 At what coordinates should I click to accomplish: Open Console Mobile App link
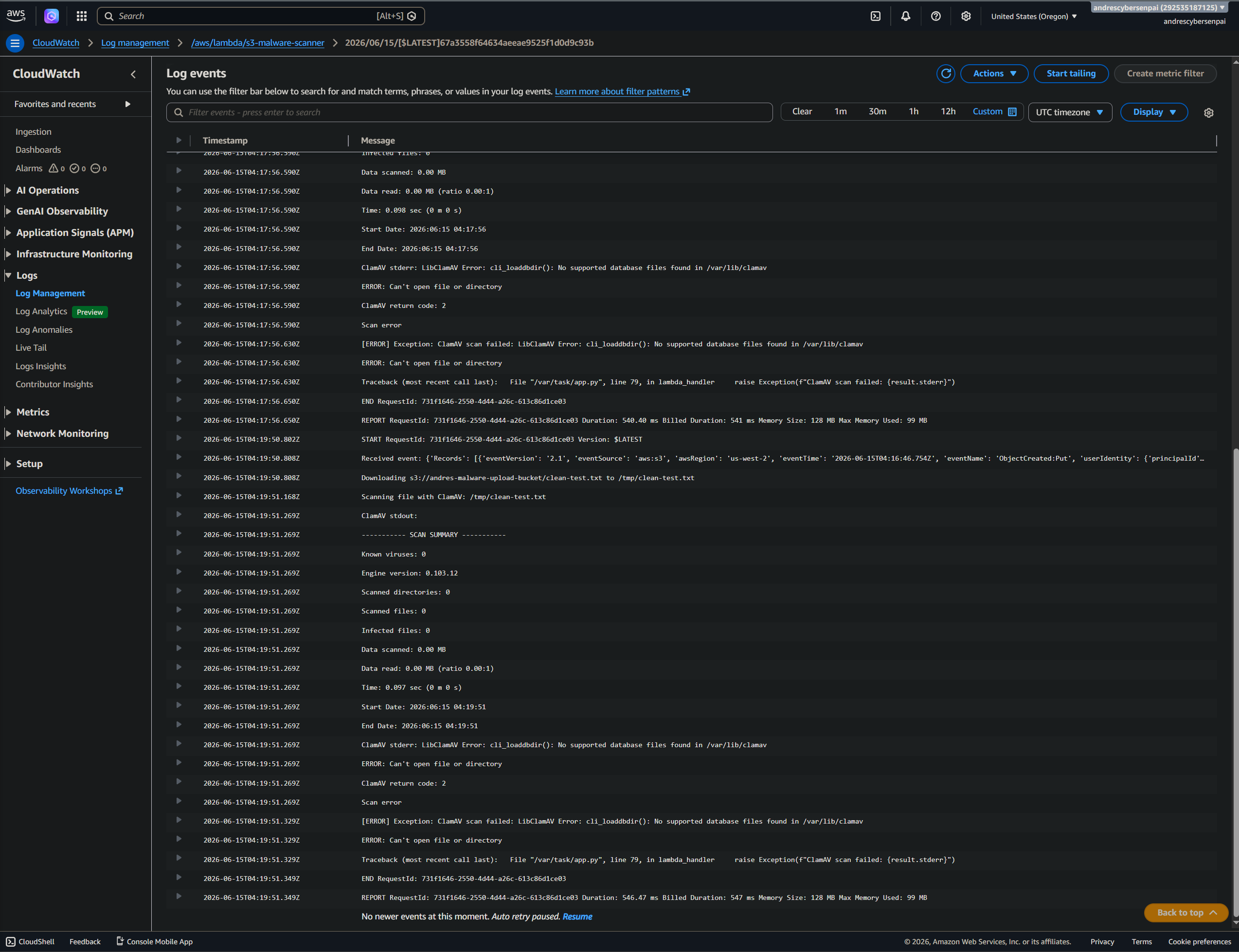click(x=155, y=941)
